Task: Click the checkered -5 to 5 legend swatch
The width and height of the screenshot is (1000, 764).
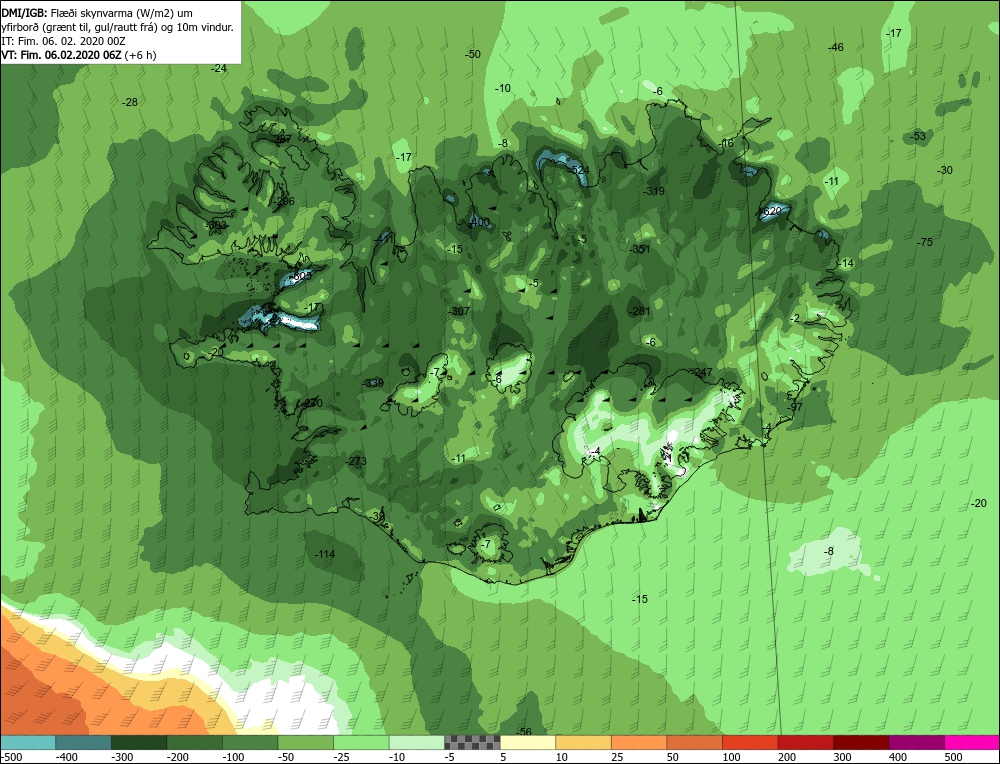Action: click(x=473, y=742)
